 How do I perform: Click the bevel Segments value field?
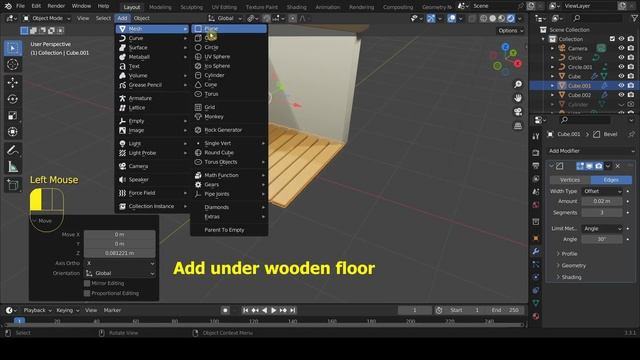[x=602, y=213]
